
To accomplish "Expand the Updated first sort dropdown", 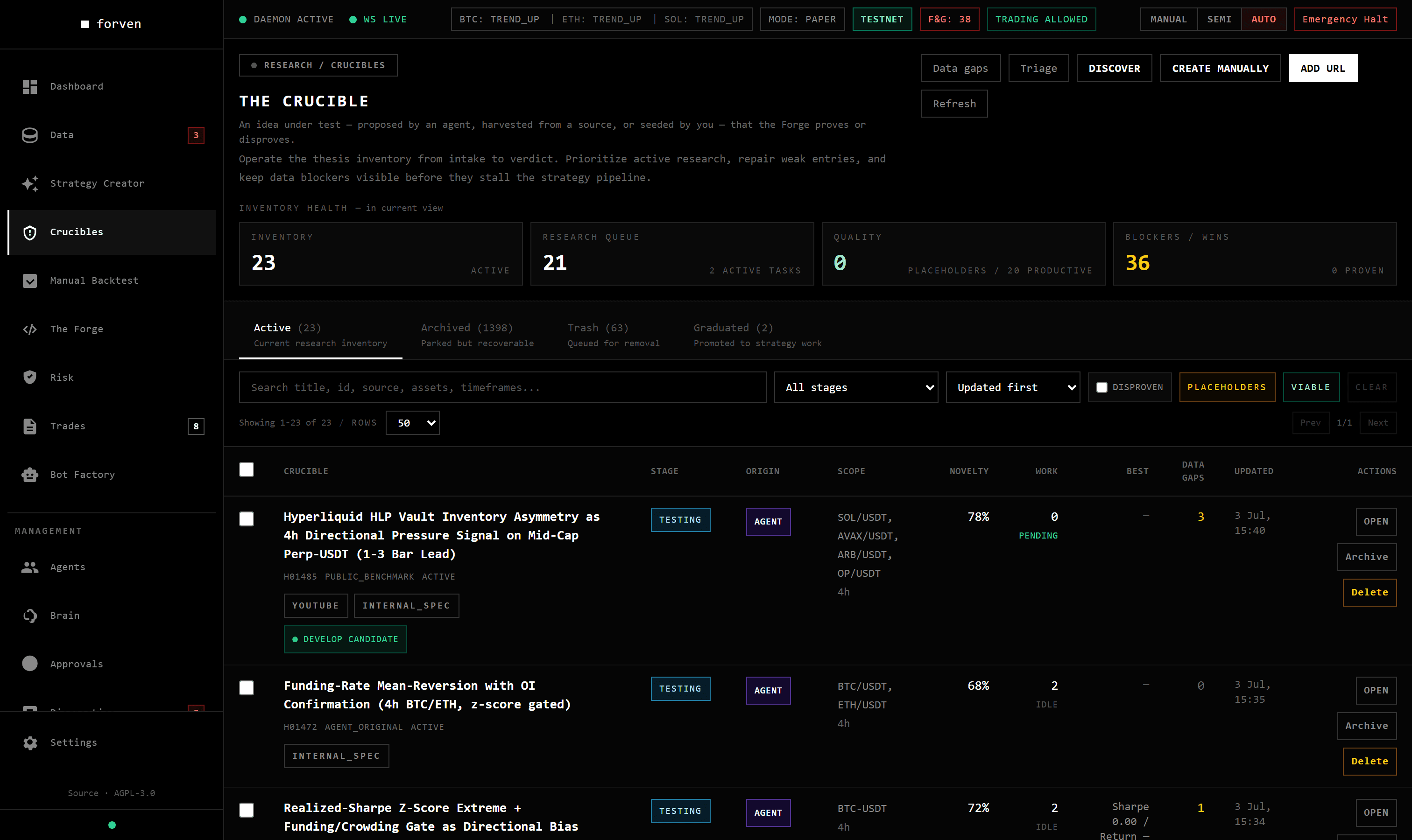I will (x=1013, y=388).
